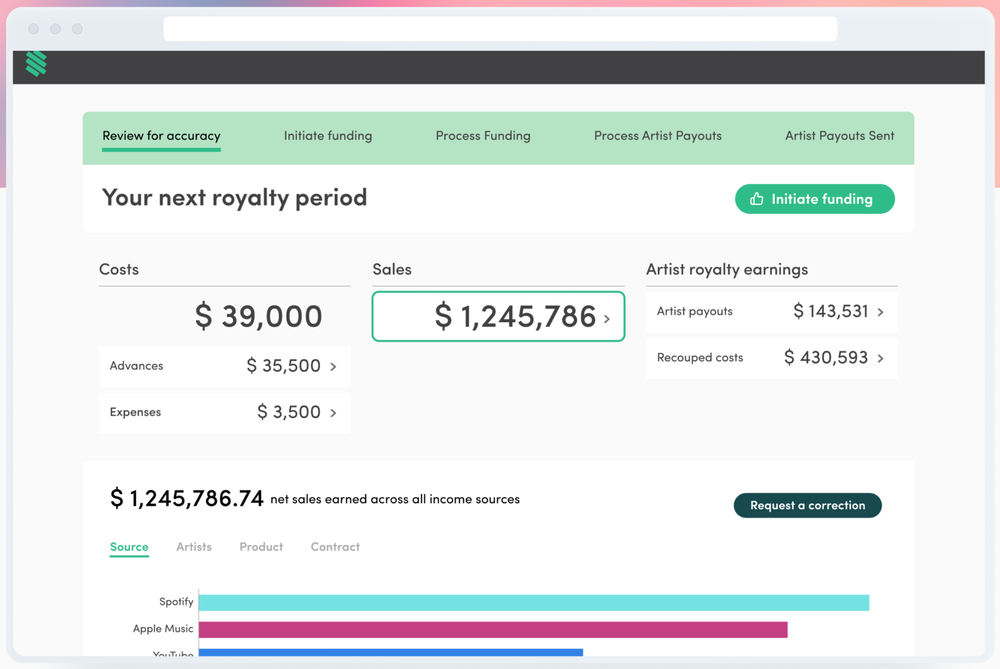Expand the Expenses cost chevron
The width and height of the screenshot is (1000, 669).
tap(334, 413)
